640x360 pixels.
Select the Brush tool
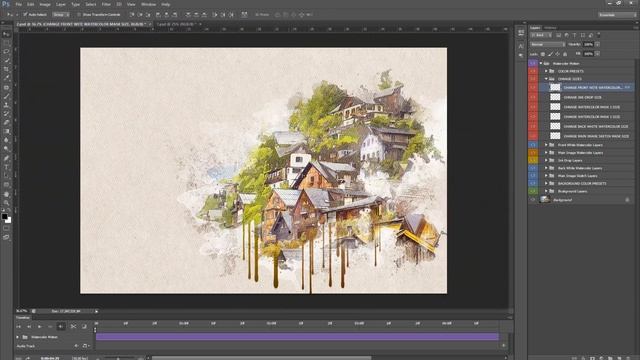pos(6,96)
